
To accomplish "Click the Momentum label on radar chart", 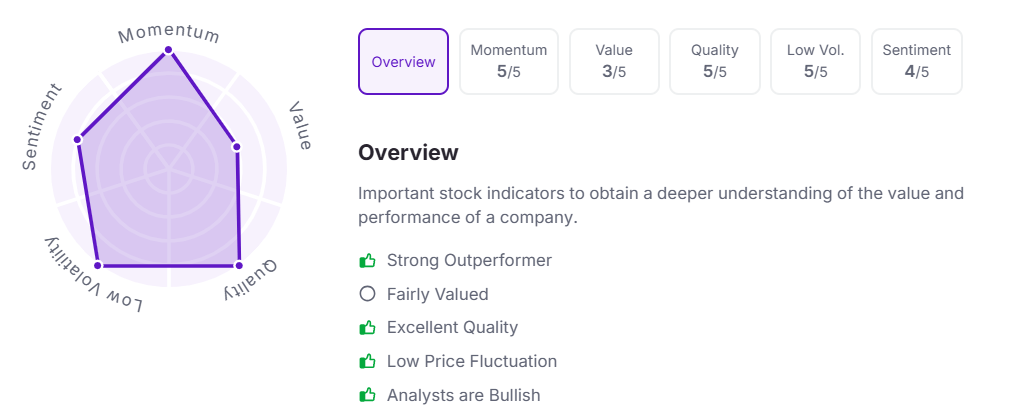I will click(169, 33).
